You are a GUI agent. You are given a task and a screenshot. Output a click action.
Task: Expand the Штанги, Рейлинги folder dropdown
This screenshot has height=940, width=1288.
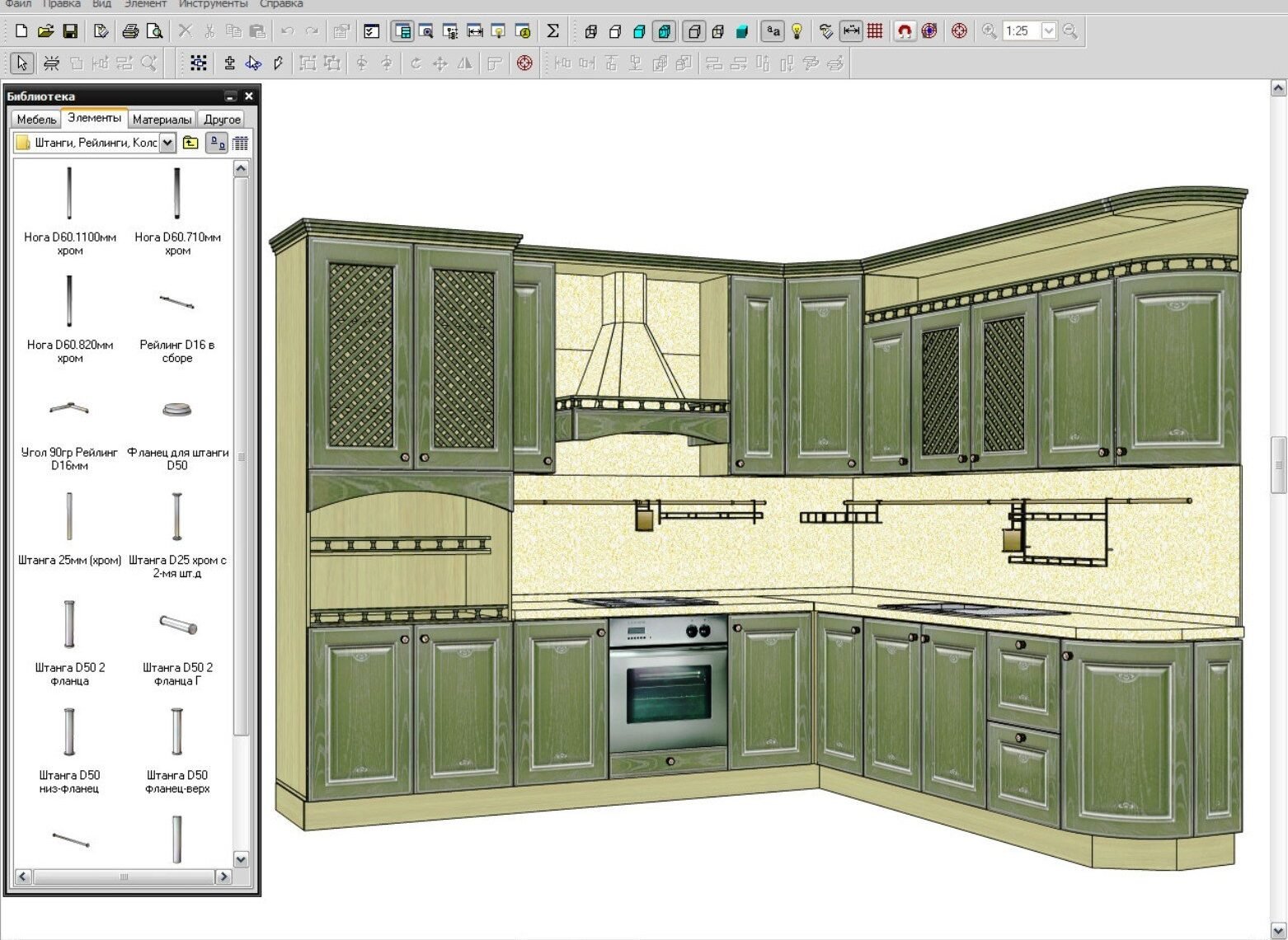167,143
